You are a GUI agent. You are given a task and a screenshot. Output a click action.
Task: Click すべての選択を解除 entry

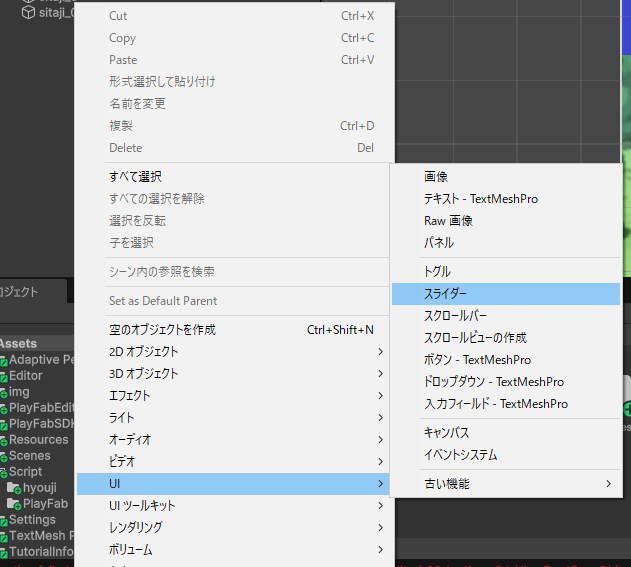click(233, 199)
